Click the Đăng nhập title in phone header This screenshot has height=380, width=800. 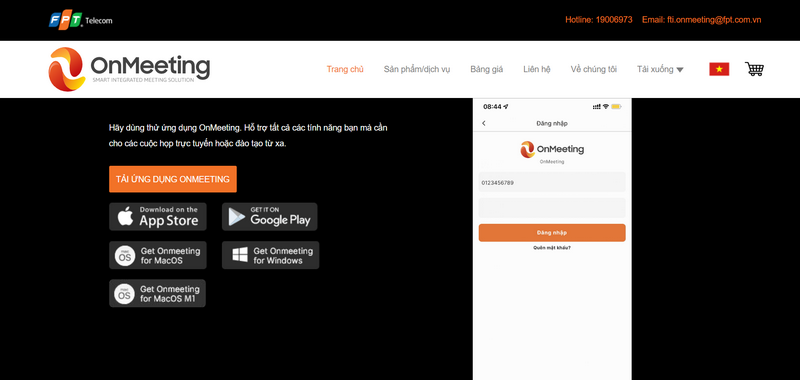[x=552, y=123]
